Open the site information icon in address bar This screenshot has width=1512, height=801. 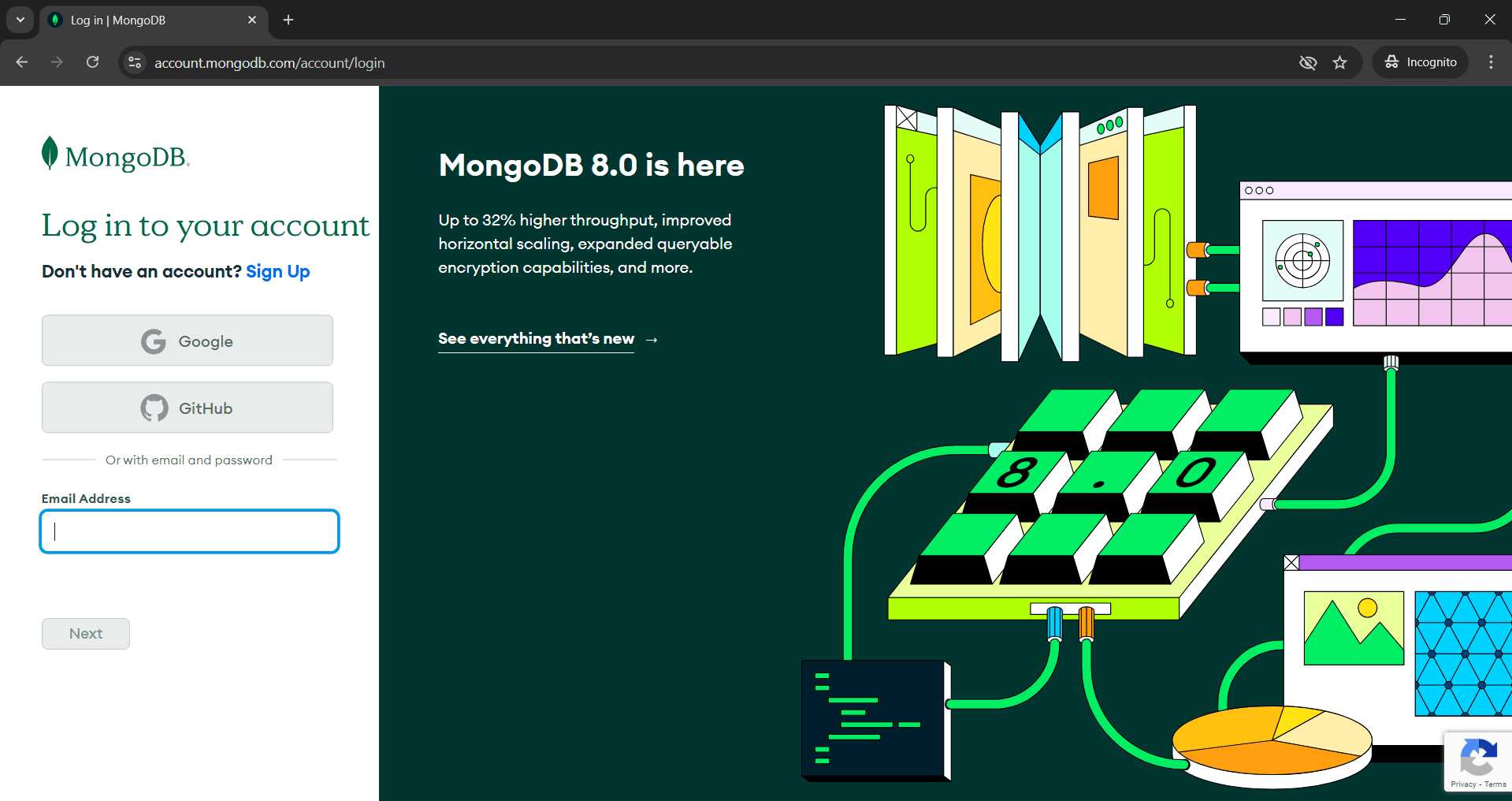coord(134,62)
